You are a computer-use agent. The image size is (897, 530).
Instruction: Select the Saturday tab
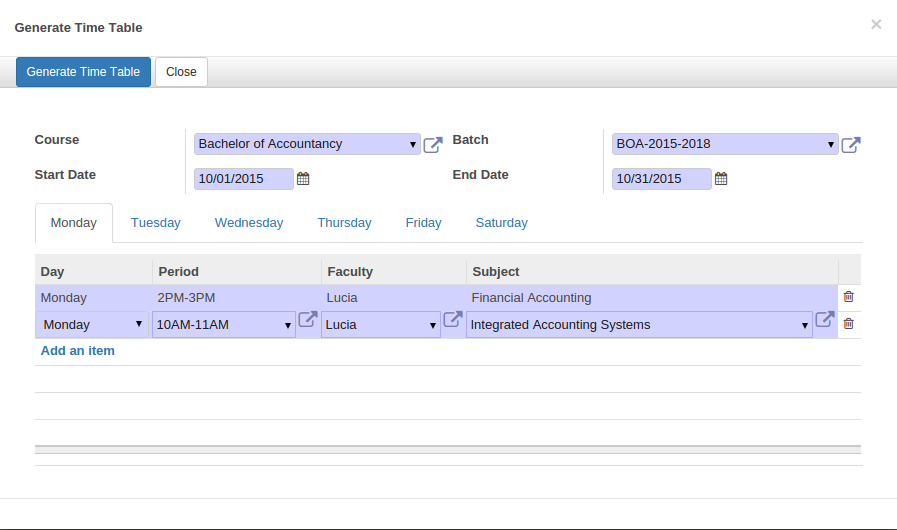[x=502, y=223]
